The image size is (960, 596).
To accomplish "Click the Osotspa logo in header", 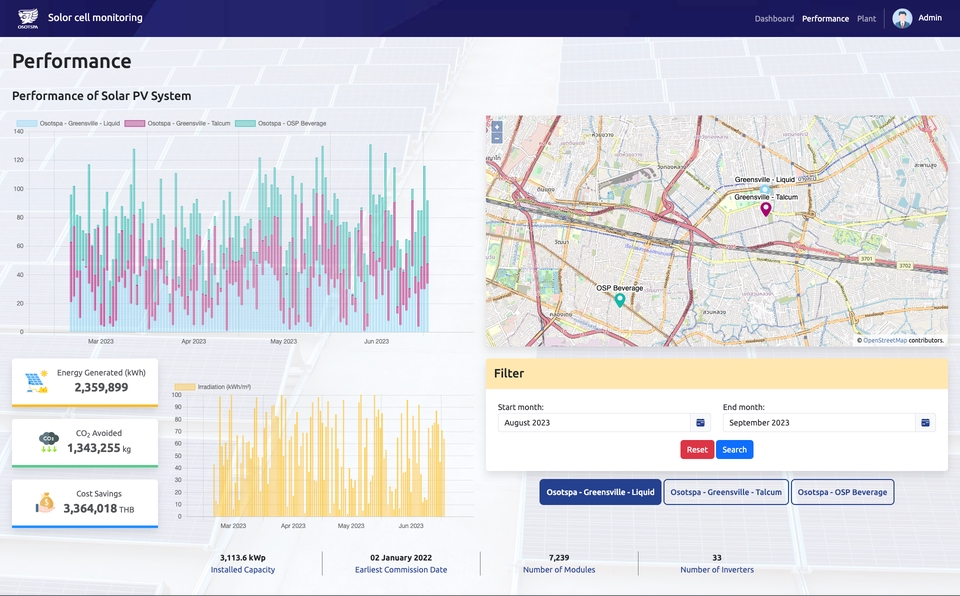I will pyautogui.click(x=28, y=18).
